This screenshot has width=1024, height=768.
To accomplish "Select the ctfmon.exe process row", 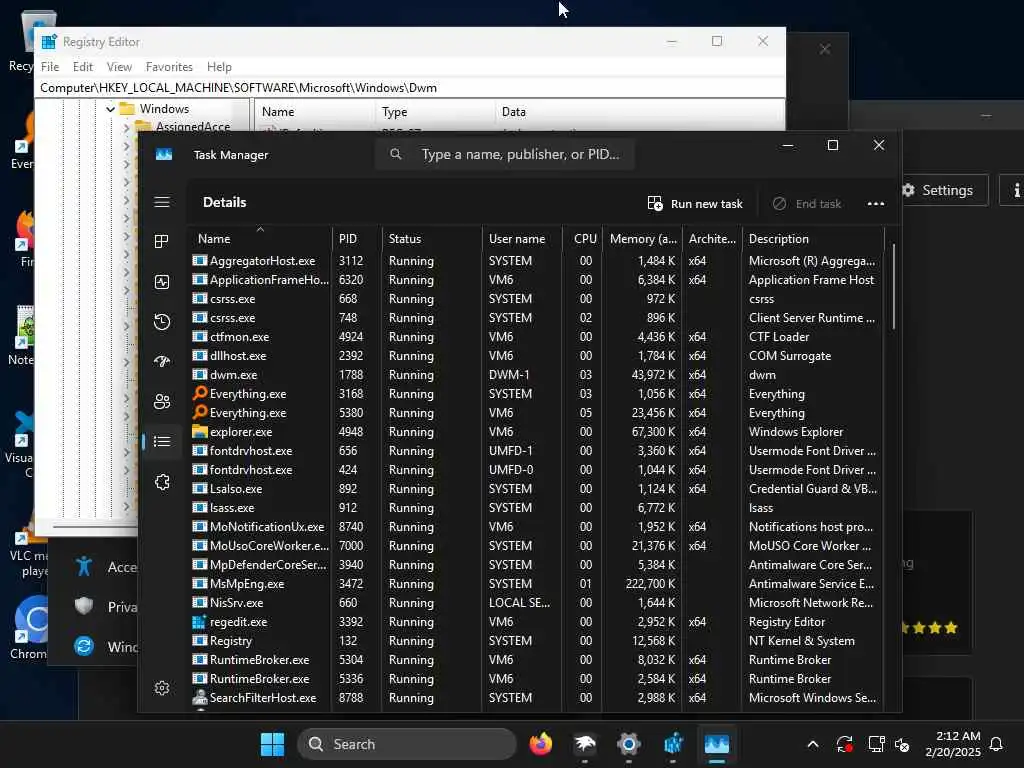I will click(x=536, y=336).
